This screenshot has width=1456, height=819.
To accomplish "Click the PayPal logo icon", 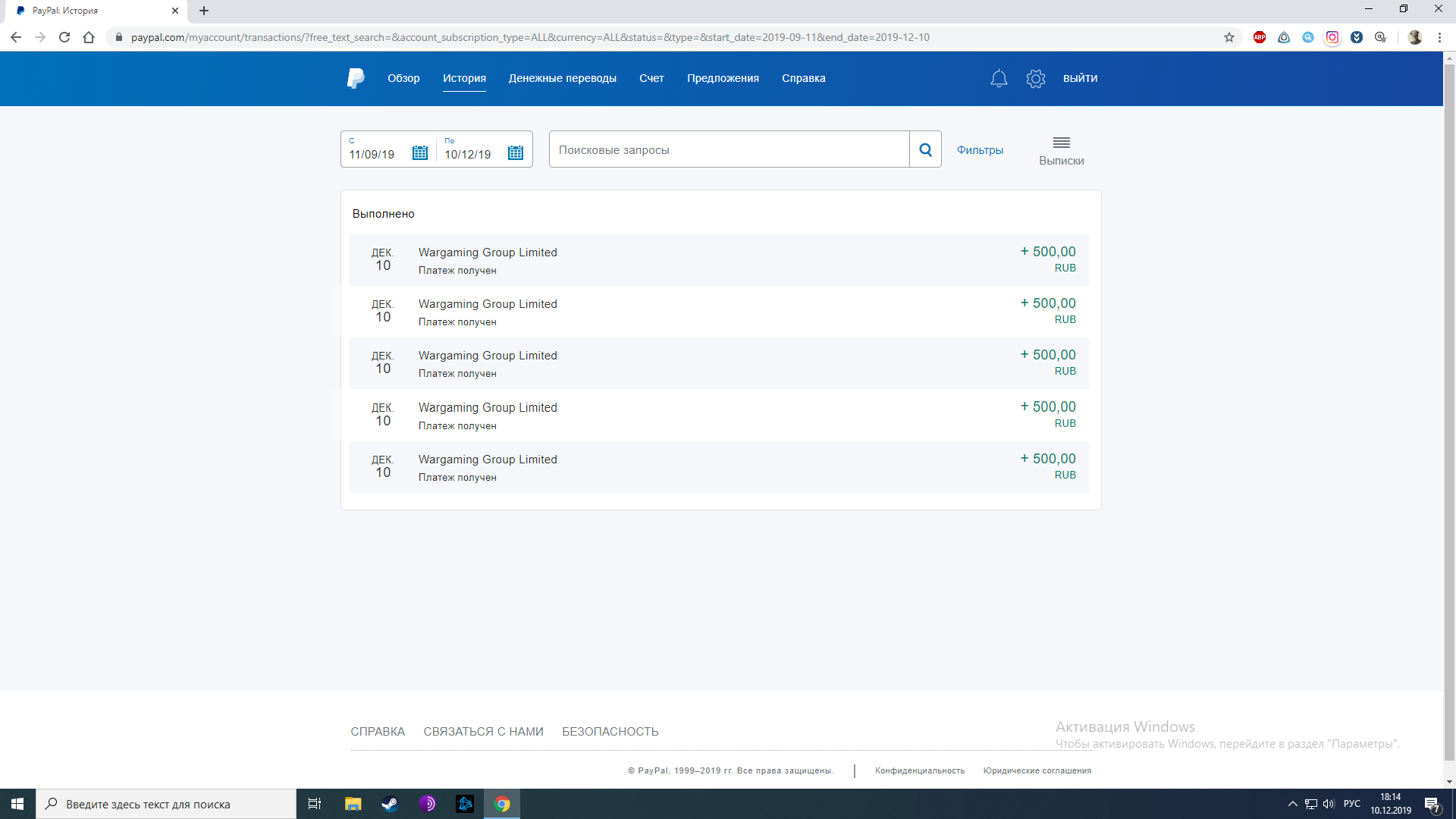I will pyautogui.click(x=356, y=78).
